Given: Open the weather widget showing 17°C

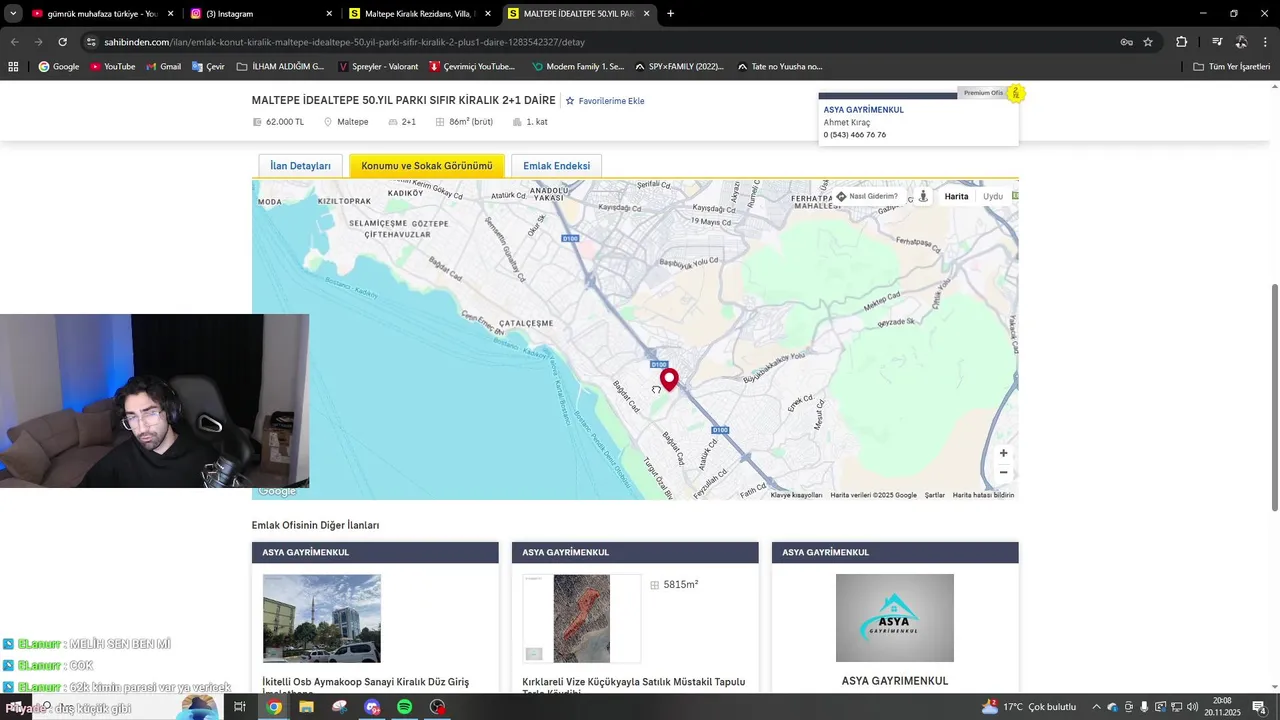Looking at the screenshot, I should click(1030, 707).
